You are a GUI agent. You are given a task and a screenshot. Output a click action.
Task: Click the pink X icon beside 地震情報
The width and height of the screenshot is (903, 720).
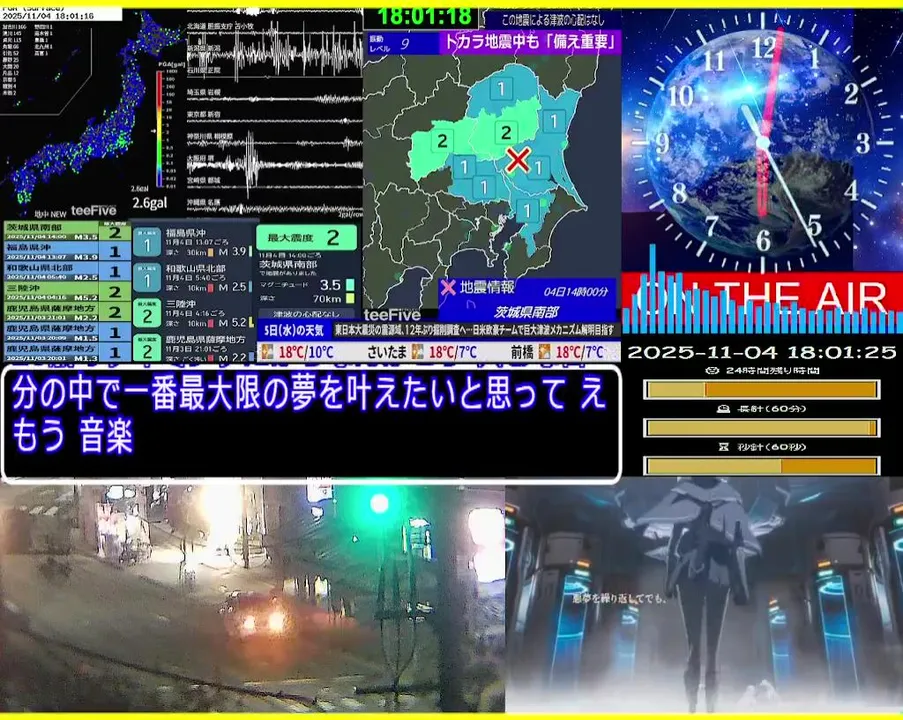coord(447,287)
